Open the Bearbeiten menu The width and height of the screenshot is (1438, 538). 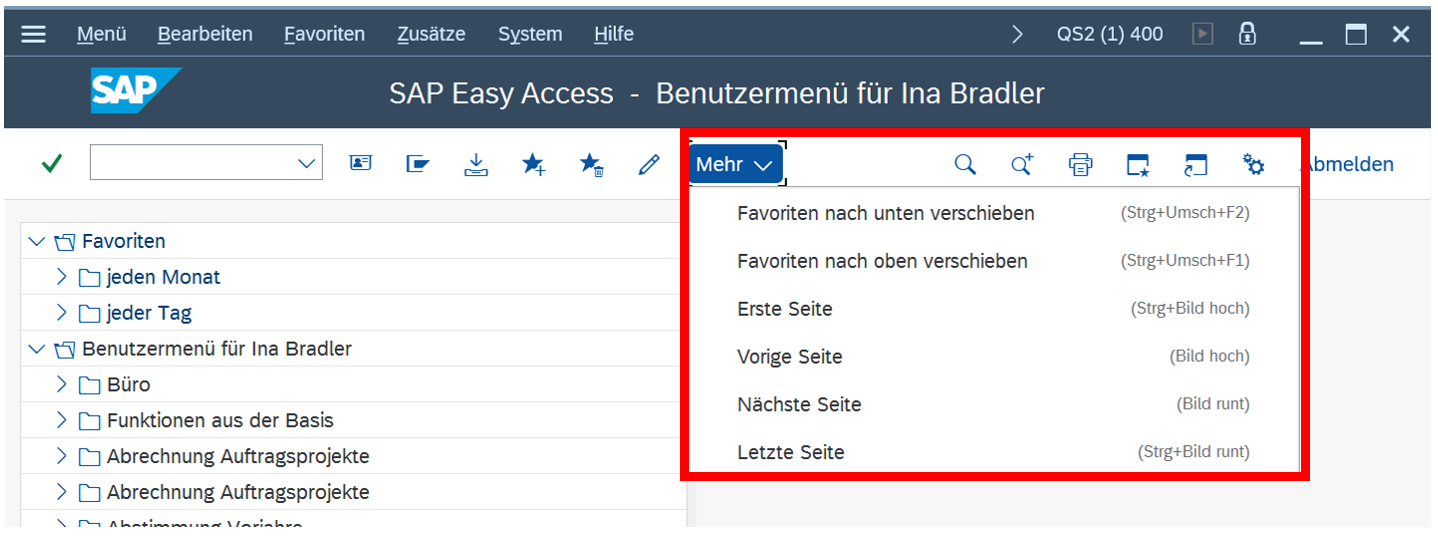pos(205,34)
